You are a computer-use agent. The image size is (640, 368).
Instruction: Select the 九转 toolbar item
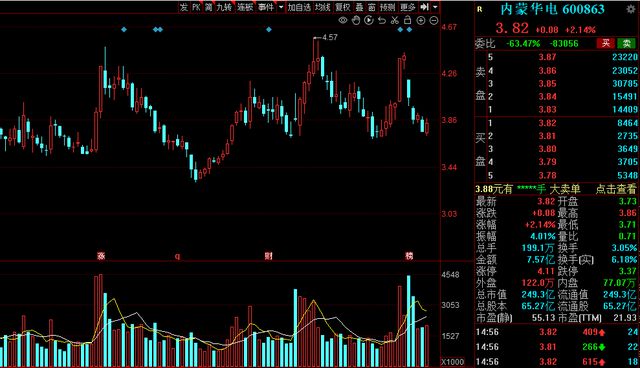pyautogui.click(x=224, y=7)
